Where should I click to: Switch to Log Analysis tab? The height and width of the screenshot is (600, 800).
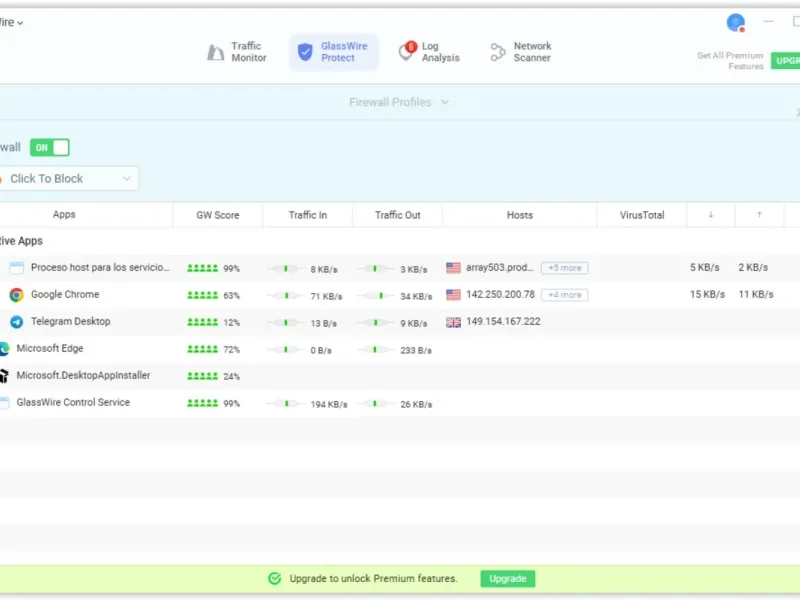click(x=429, y=52)
